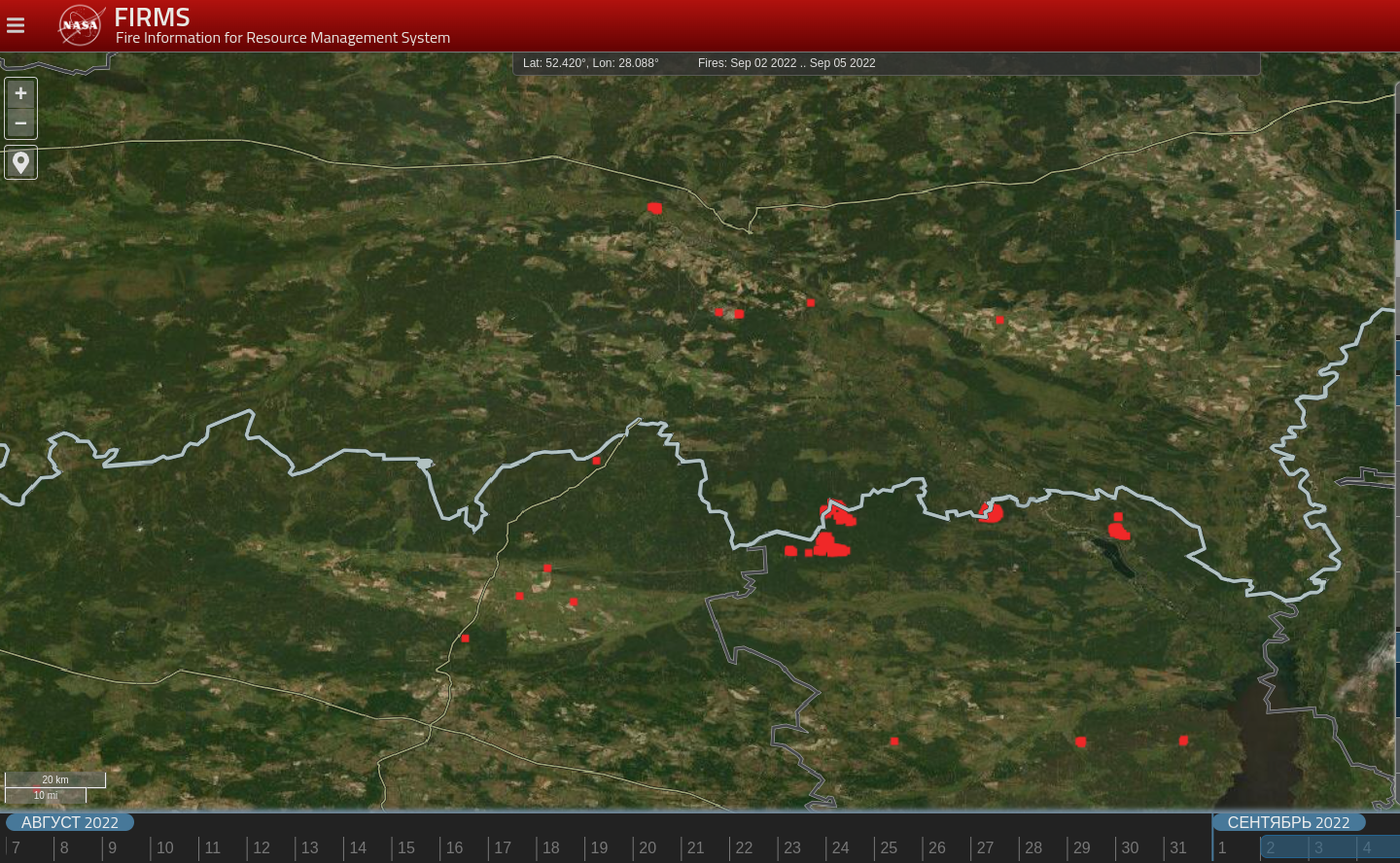
Task: Click the Lat/Lon coordinates readout
Action: pyautogui.click(x=590, y=63)
